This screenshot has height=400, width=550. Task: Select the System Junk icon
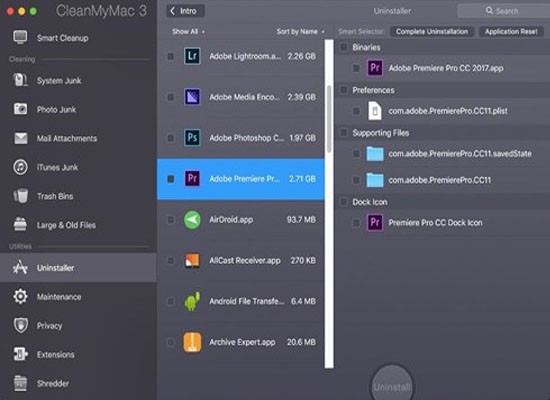click(x=20, y=80)
